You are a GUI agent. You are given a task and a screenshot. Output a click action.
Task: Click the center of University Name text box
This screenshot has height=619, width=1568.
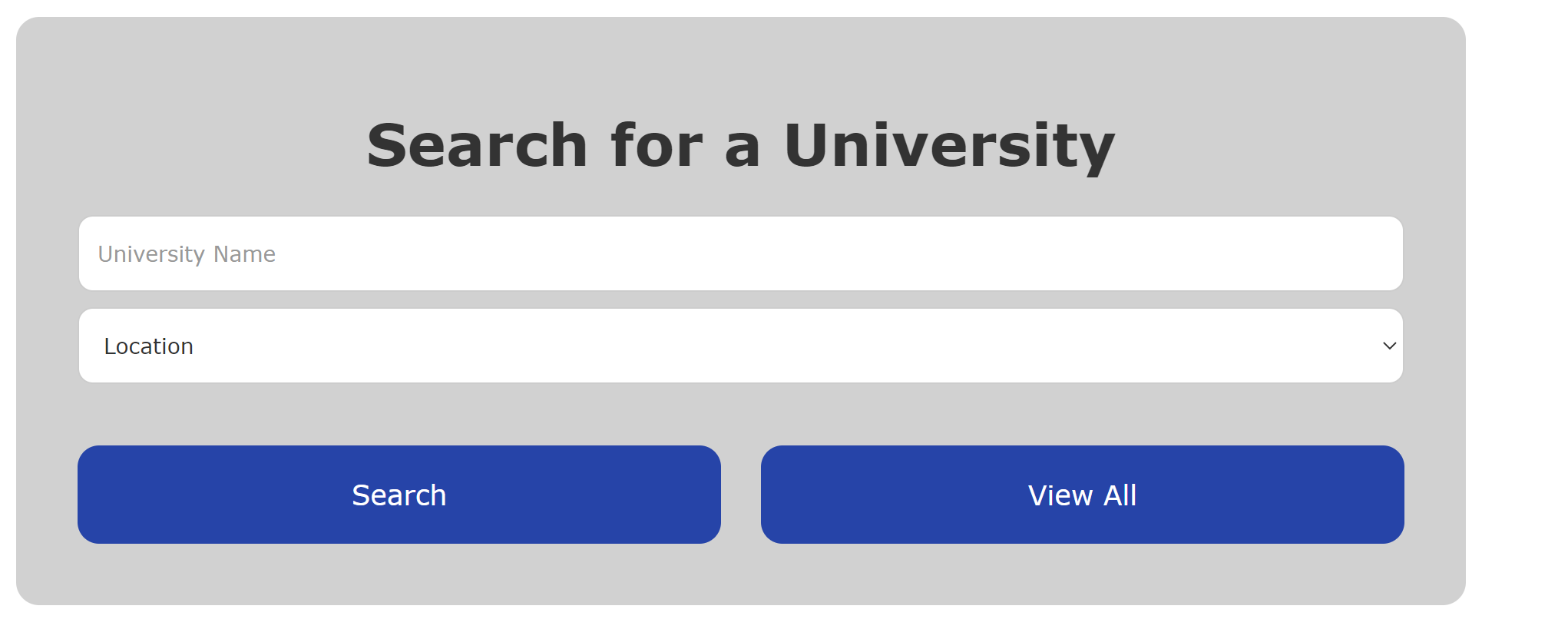coord(740,253)
